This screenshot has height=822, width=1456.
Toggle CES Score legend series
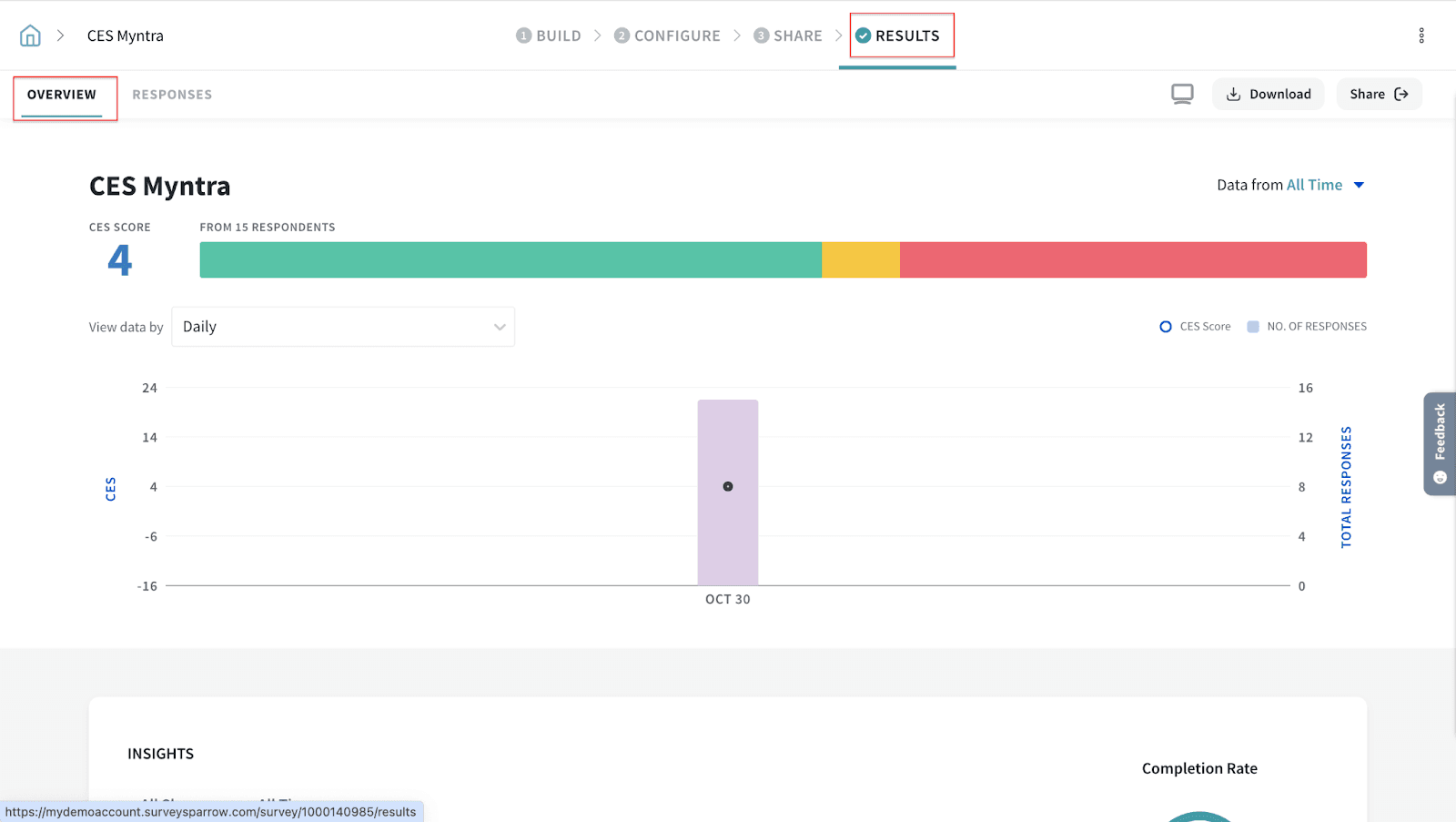tap(1195, 327)
